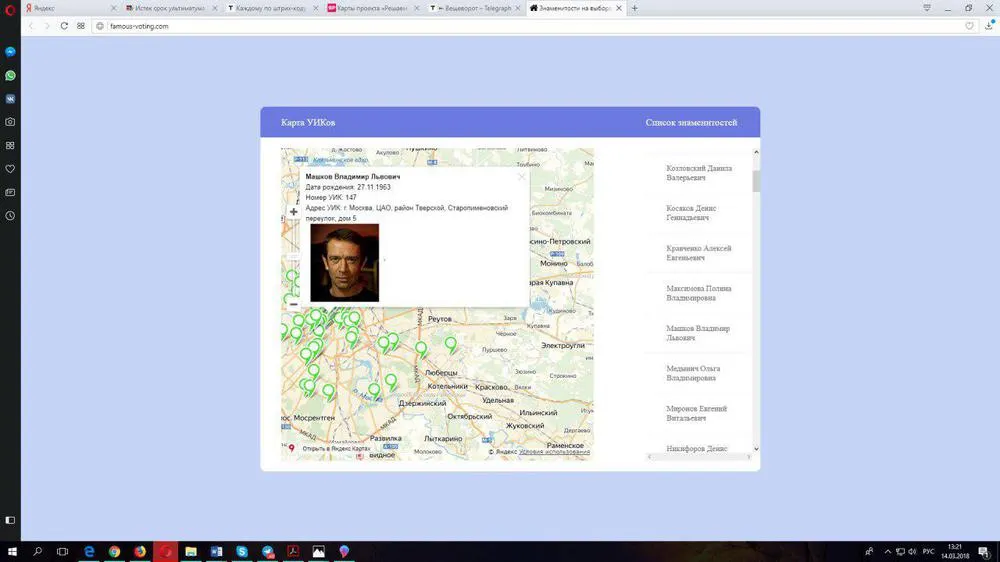Viewport: 1000px width, 562px height.
Task: Open taskbar search magnifier
Action: pos(37,551)
